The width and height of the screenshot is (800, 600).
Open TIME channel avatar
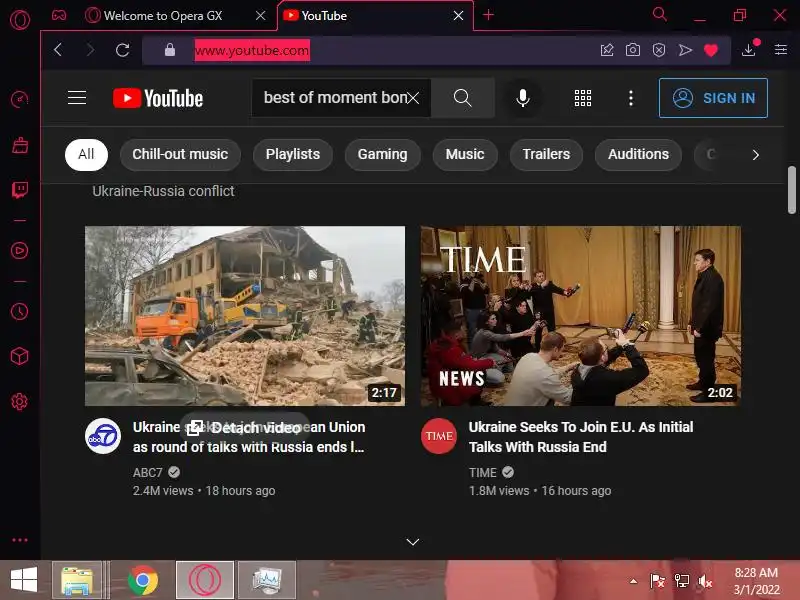(x=439, y=436)
